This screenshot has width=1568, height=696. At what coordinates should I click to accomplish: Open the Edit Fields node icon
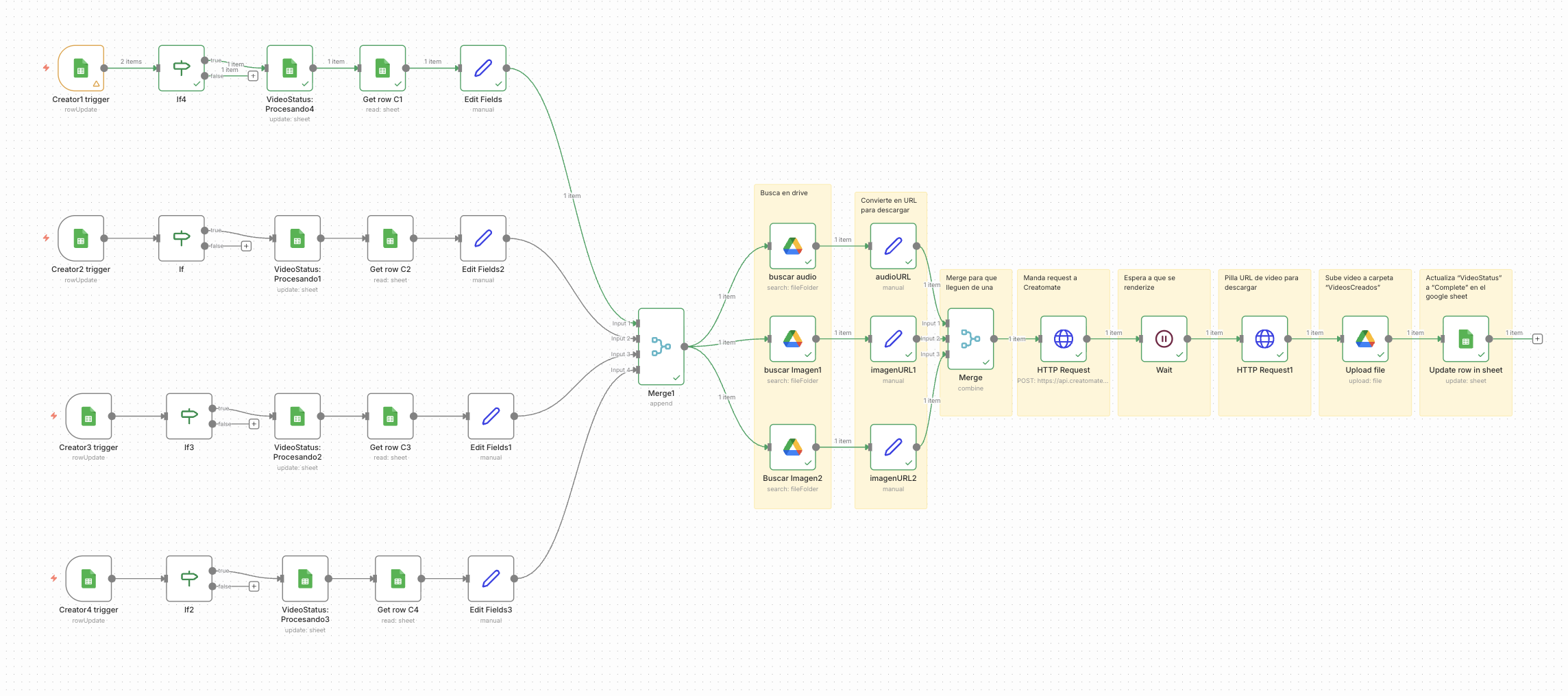[x=483, y=68]
